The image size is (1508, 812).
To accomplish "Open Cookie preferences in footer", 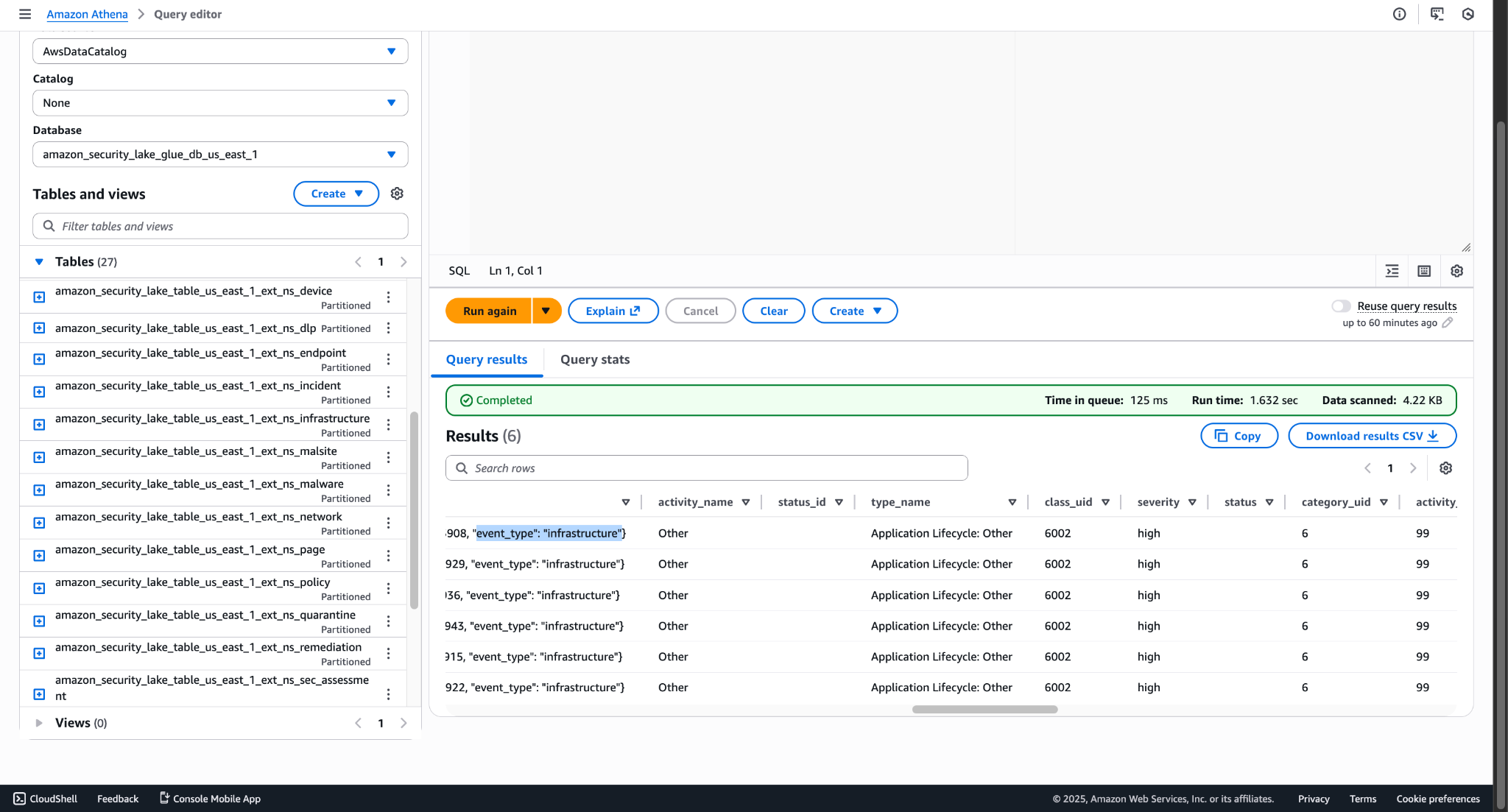I will click(x=1438, y=799).
